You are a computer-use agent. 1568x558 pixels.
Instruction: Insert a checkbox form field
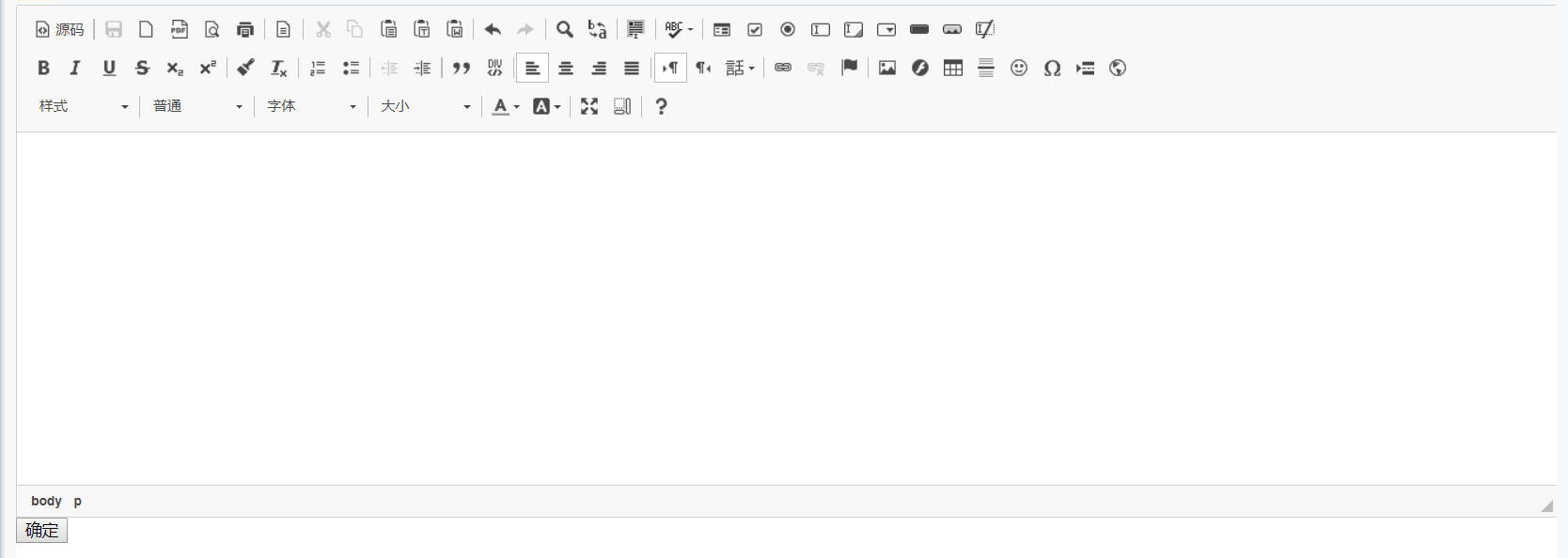(755, 30)
